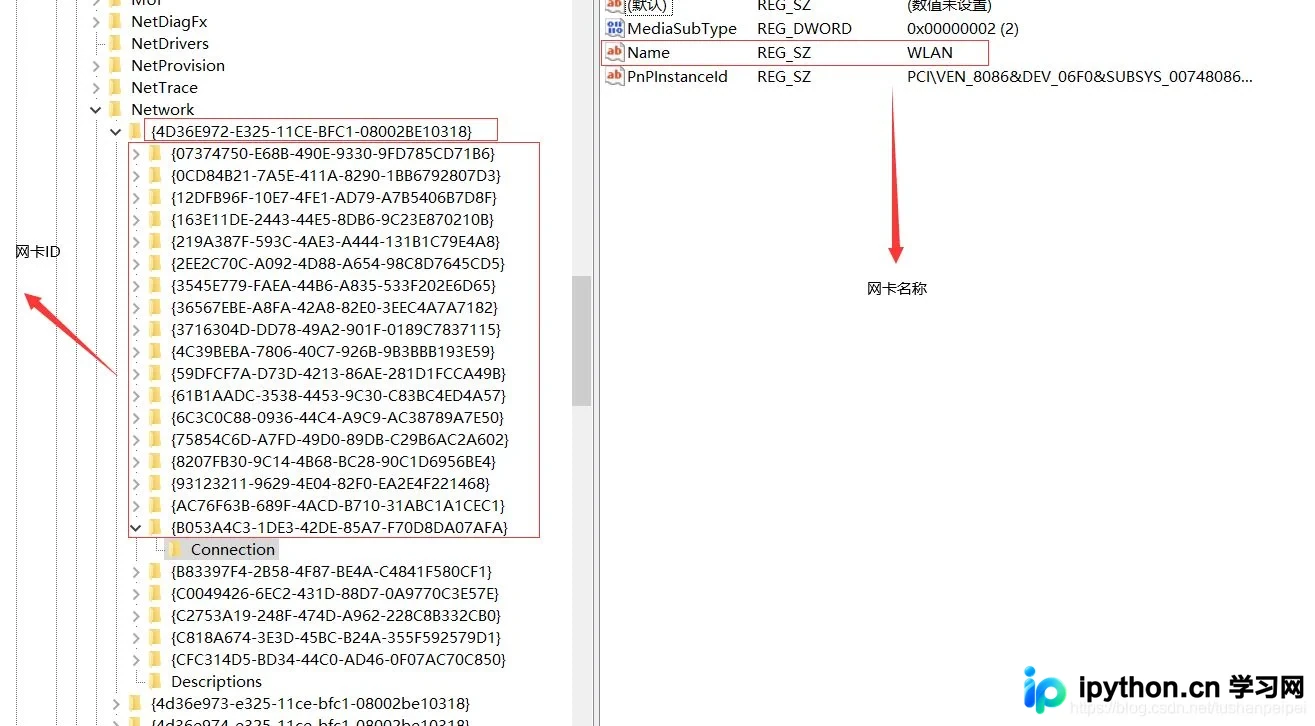Click folder icon of NetProvision key

(115, 65)
